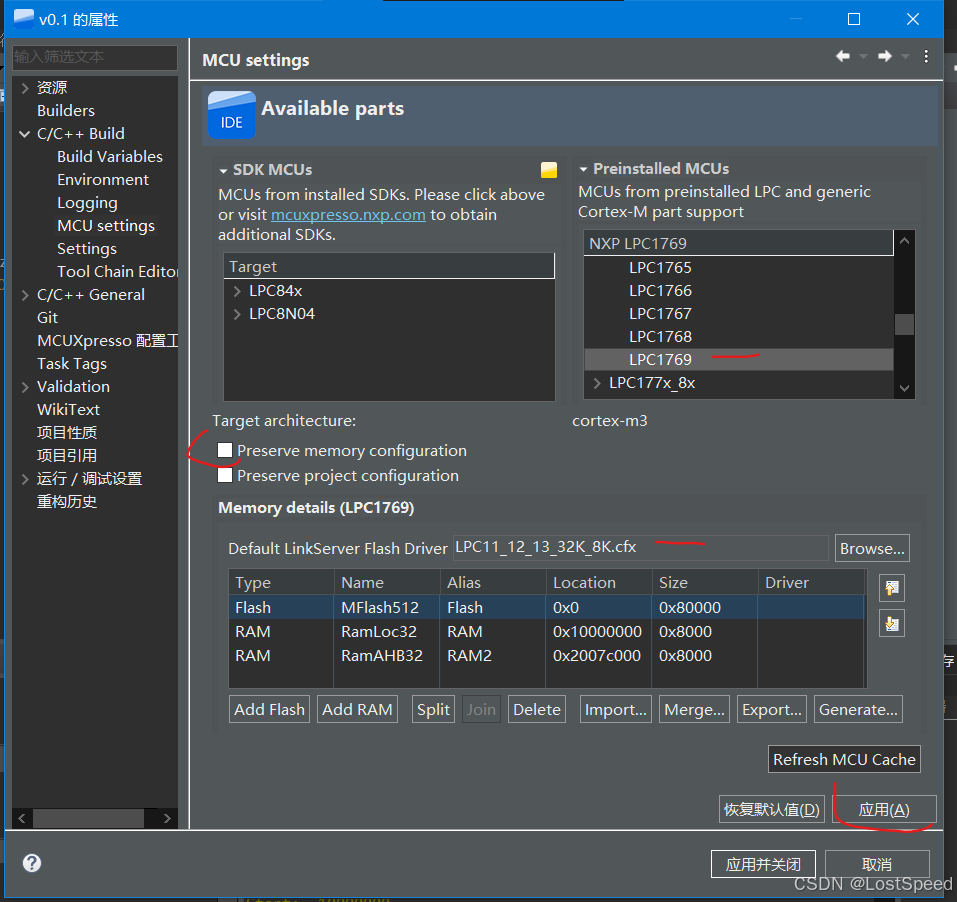Expand the 运行 / 调试设置 tree node
Image resolution: width=957 pixels, height=902 pixels.
click(25, 479)
